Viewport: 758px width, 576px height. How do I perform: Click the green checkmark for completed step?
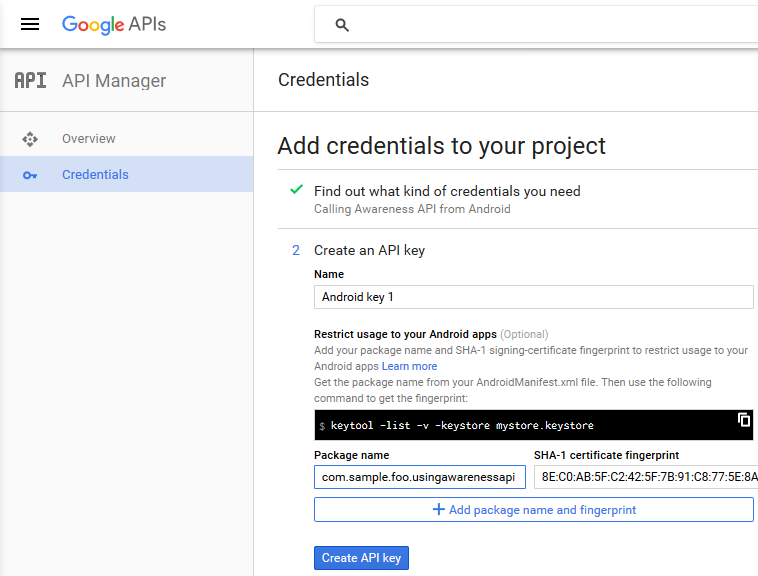point(296,190)
